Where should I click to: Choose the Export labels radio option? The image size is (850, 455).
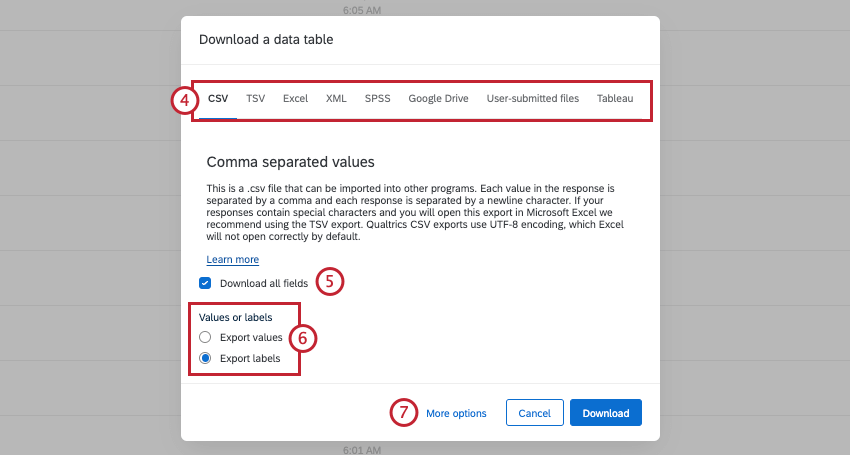click(205, 358)
